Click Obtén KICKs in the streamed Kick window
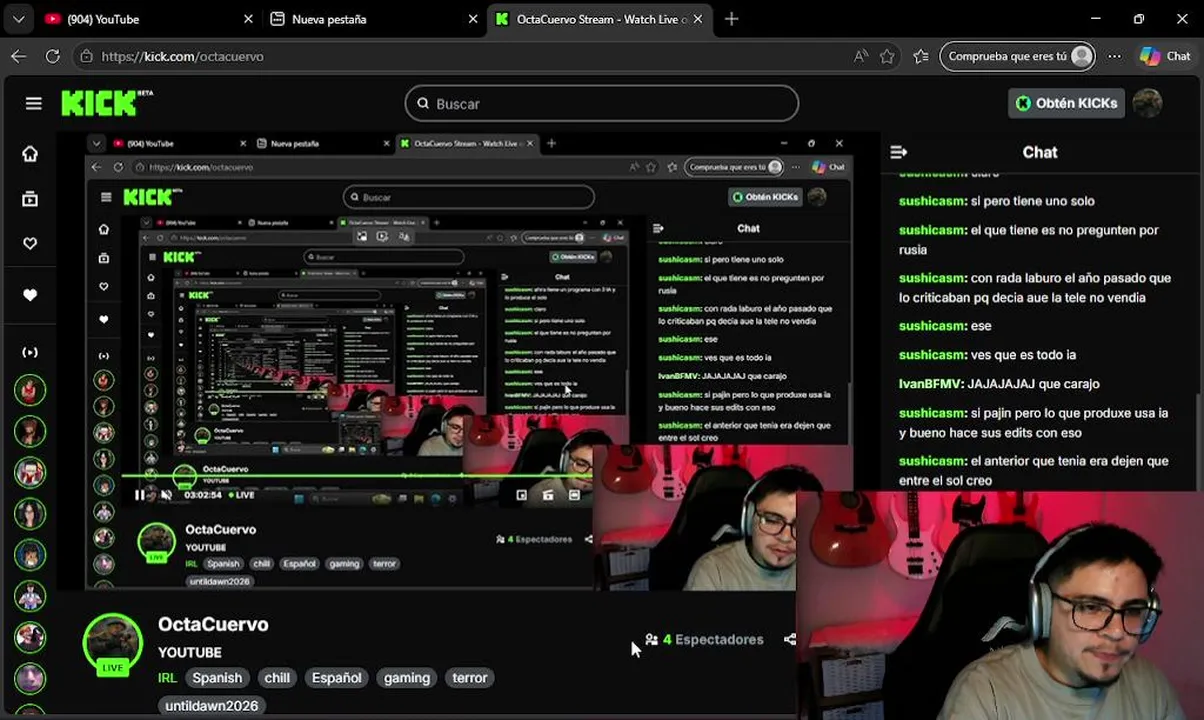Viewport: 1204px width, 720px height. coord(765,197)
